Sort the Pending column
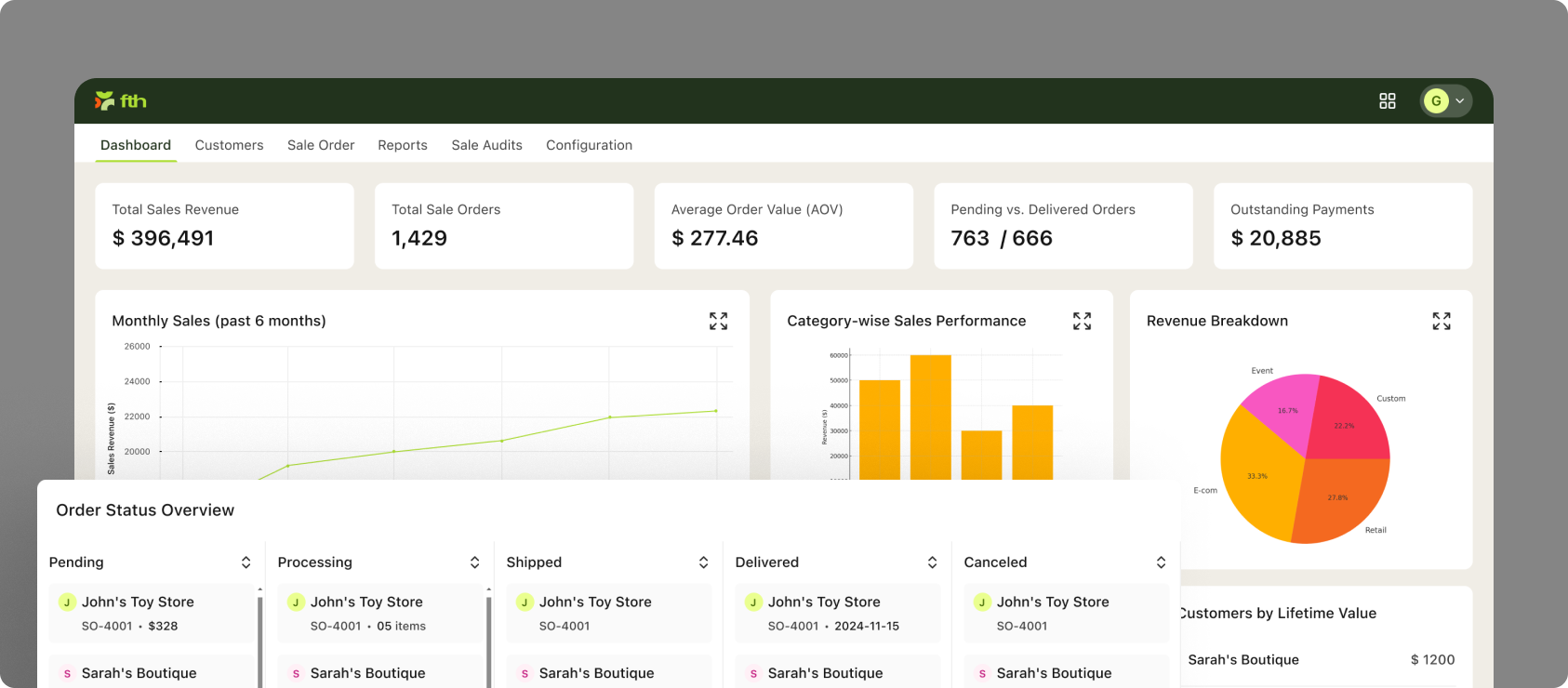 click(246, 562)
